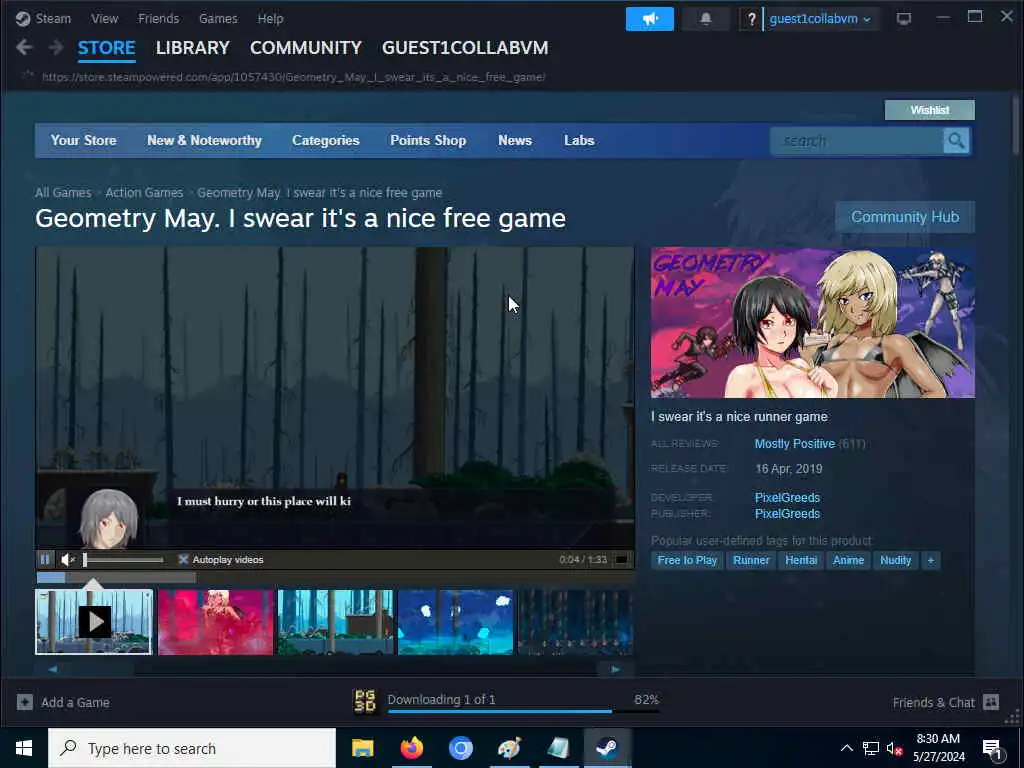The width and height of the screenshot is (1024, 768).
Task: Show more tags with plus button
Action: click(x=931, y=560)
